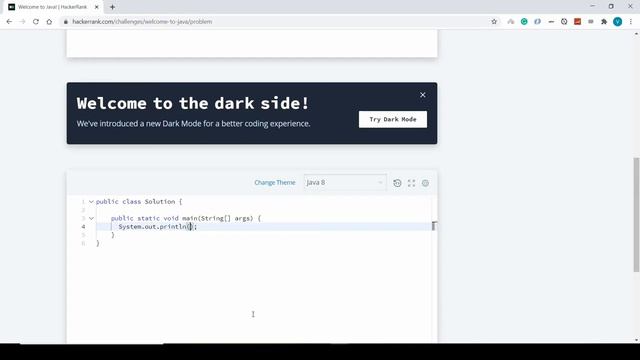Screen dimensions: 640x360
Task: Click the page vertical scrollbar thumb
Action: [636, 214]
